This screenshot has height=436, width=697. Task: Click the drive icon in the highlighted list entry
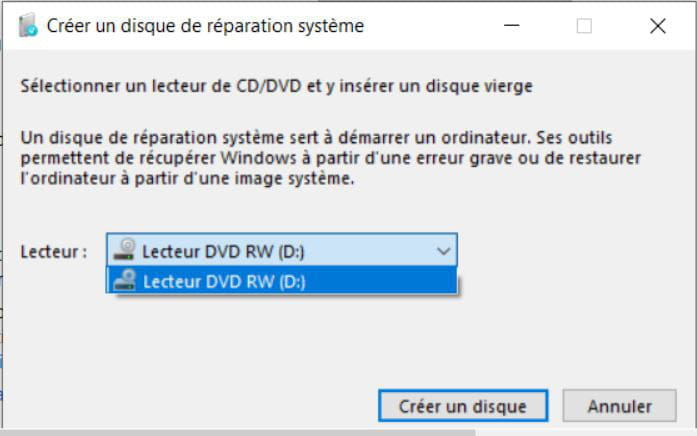(125, 281)
